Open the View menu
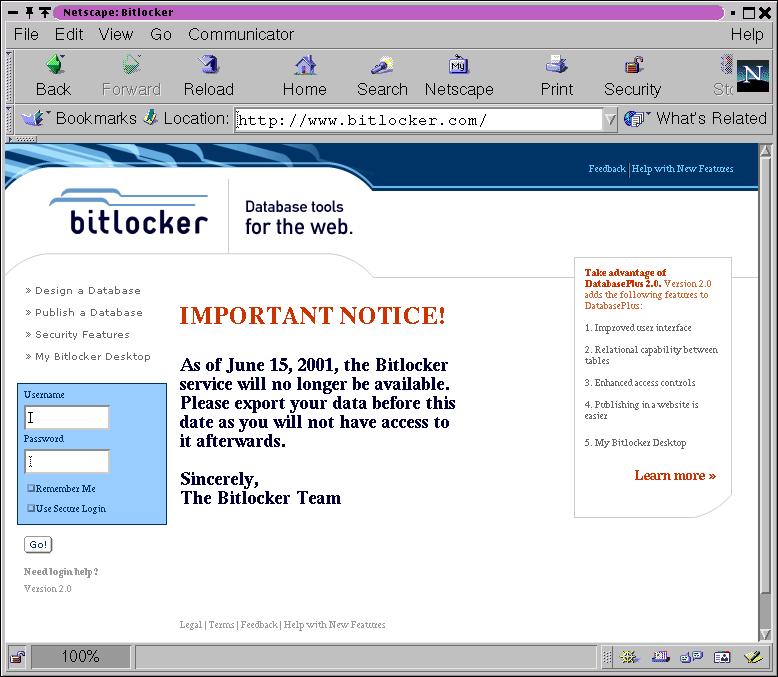This screenshot has height=677, width=778. tap(116, 34)
